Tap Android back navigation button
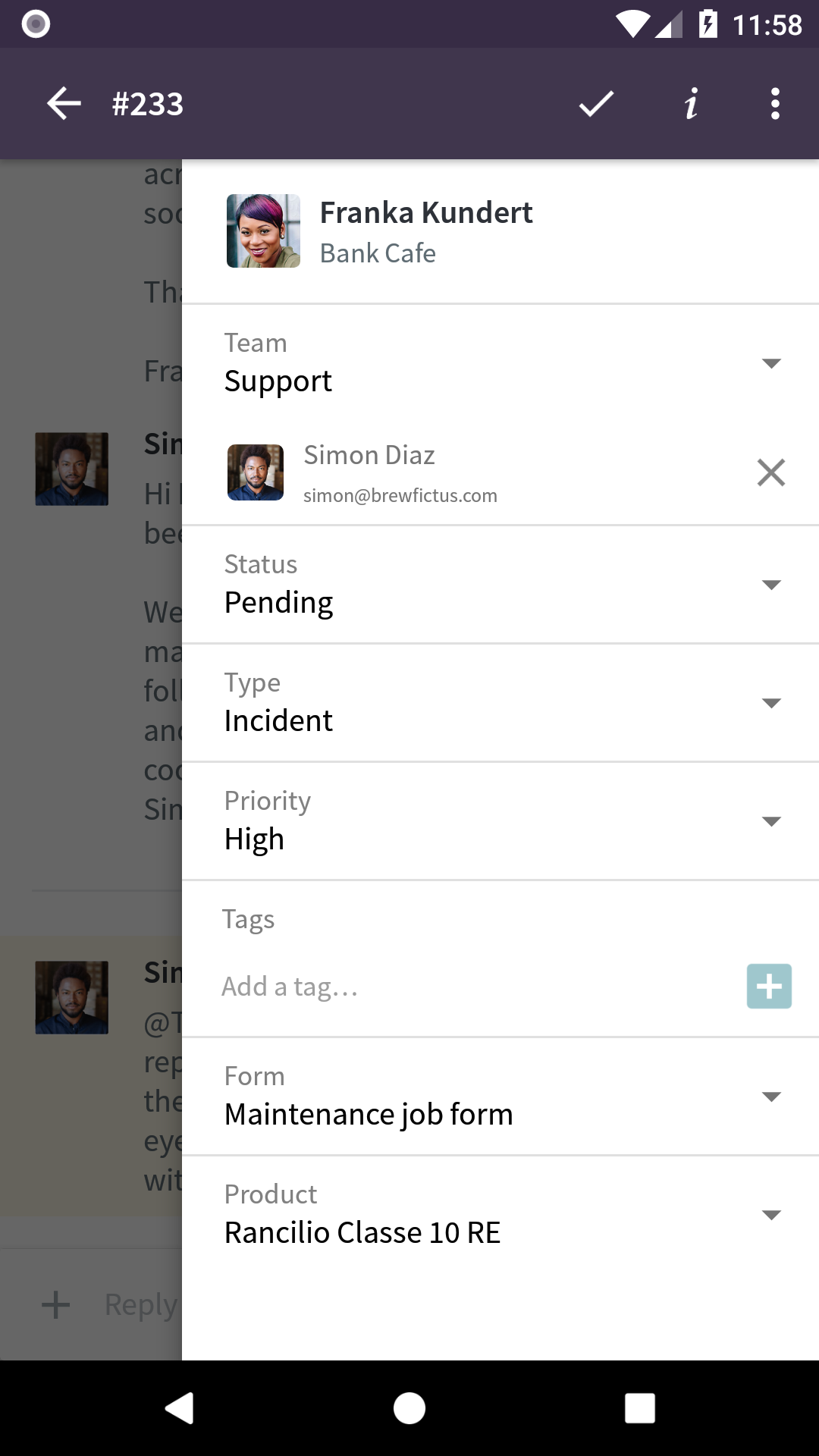The image size is (819, 1456). point(180,1408)
